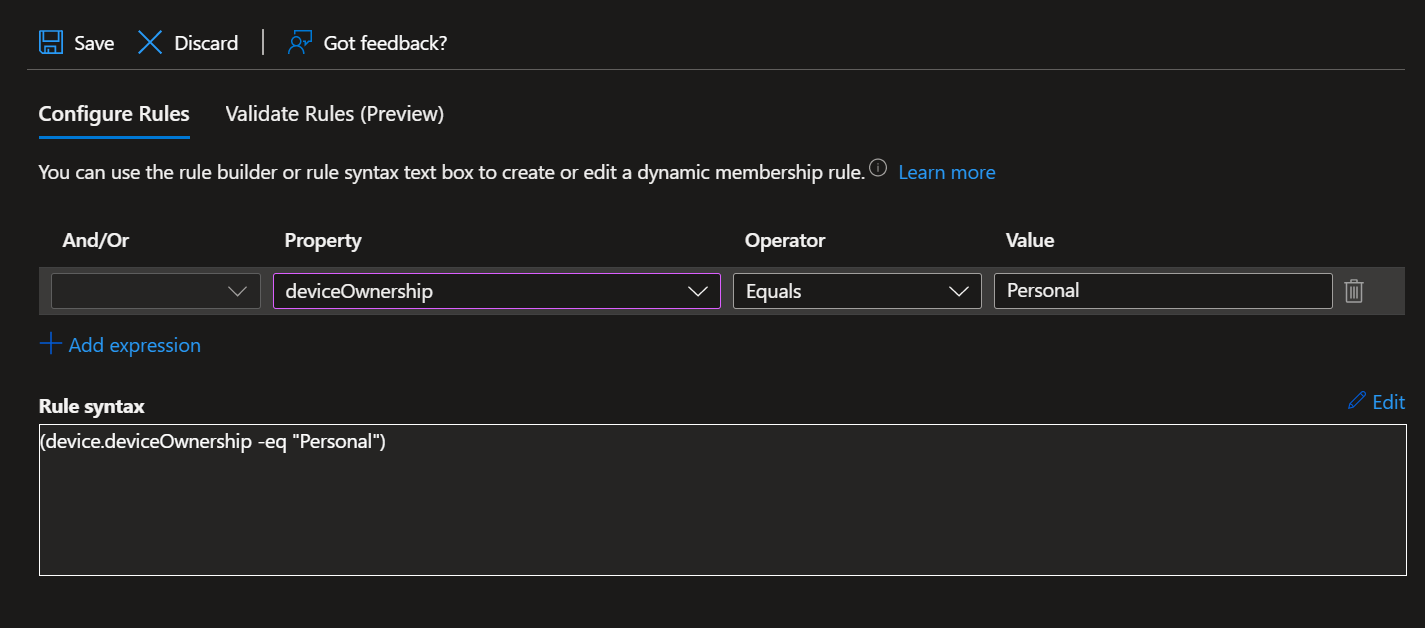Select the Got feedback icon

pos(297,42)
